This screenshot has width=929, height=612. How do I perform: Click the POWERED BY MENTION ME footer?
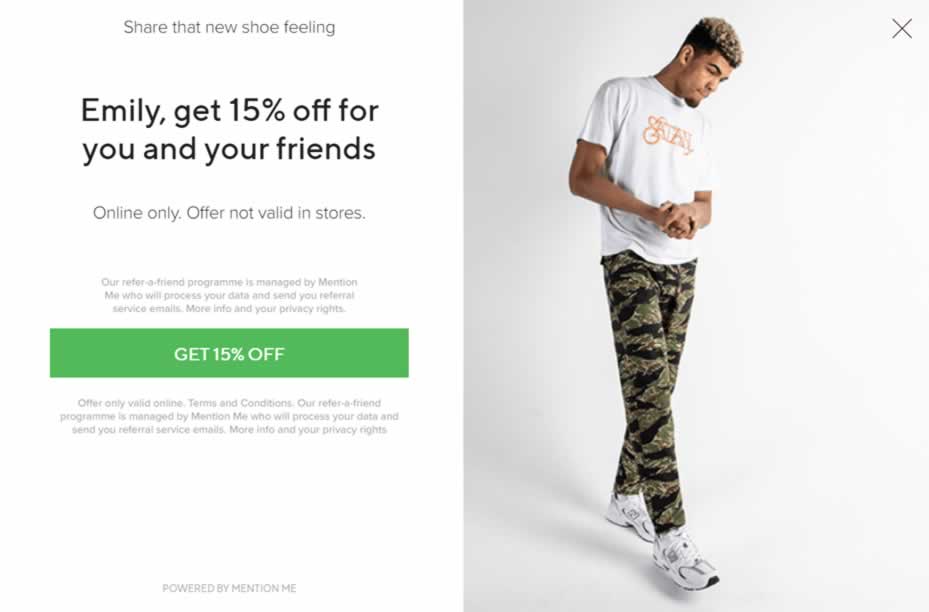pos(229,588)
